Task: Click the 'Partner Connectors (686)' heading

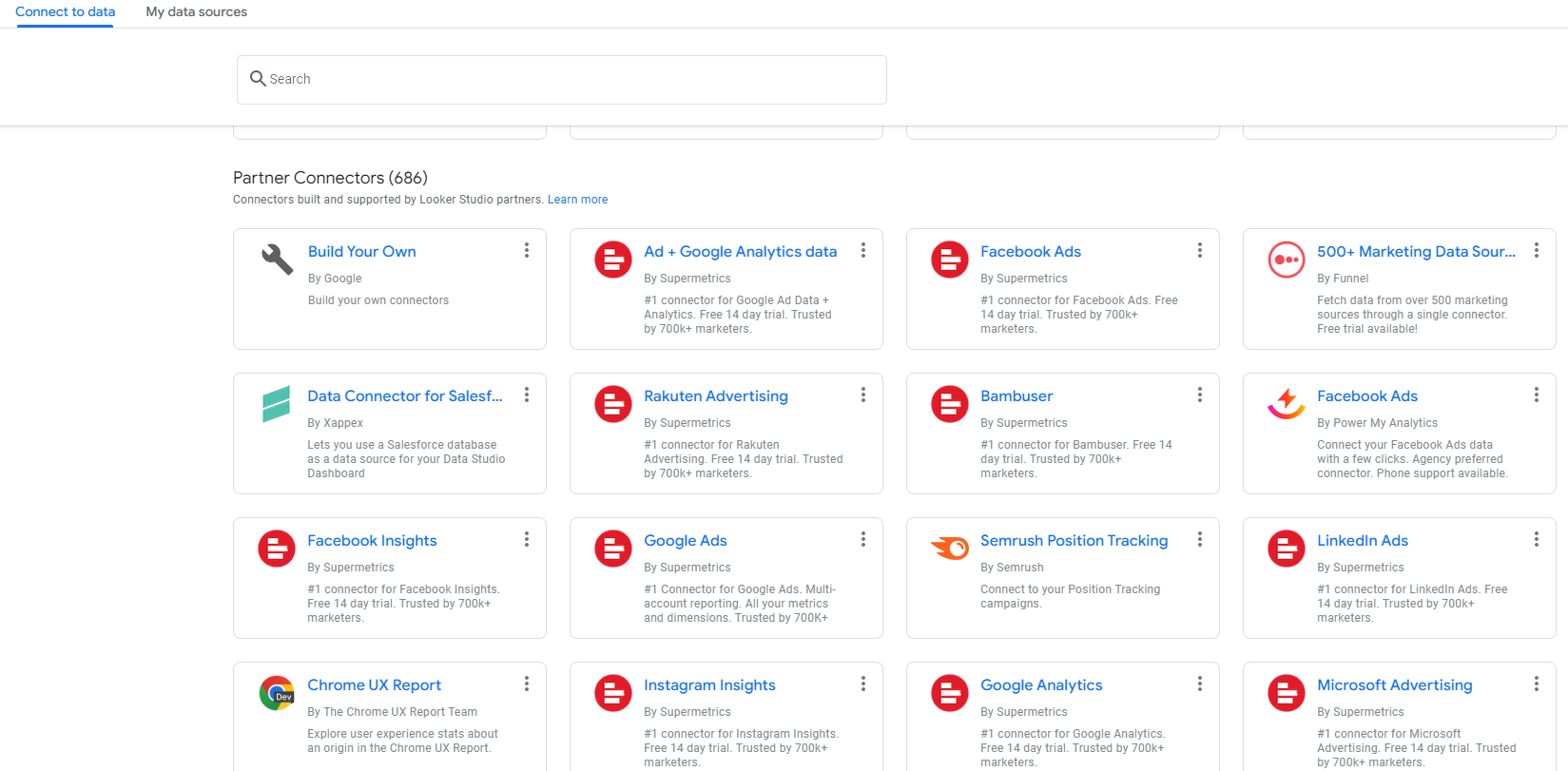Action: [x=330, y=178]
